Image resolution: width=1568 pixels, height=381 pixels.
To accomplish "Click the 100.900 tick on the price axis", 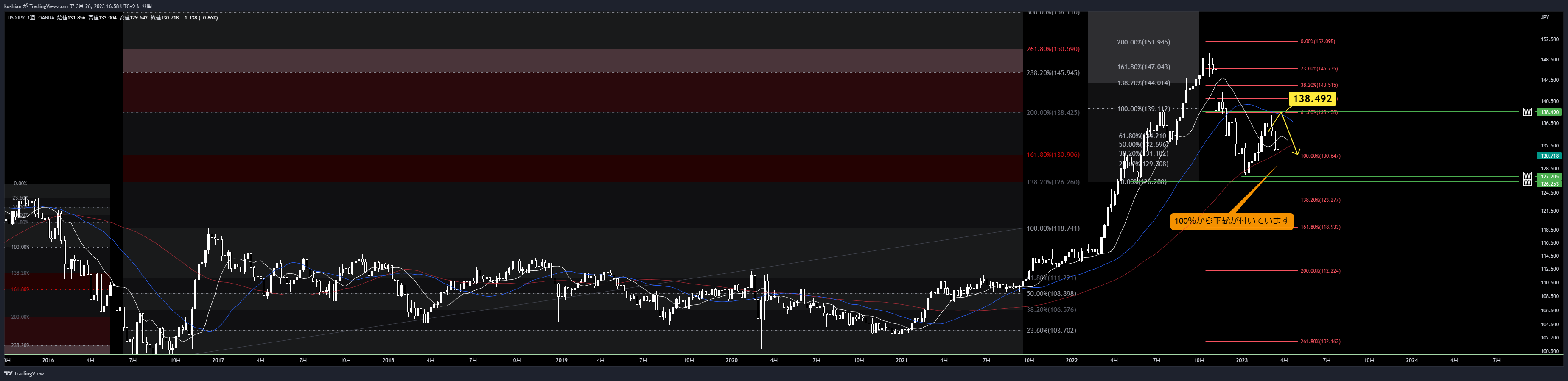I will click(1550, 350).
